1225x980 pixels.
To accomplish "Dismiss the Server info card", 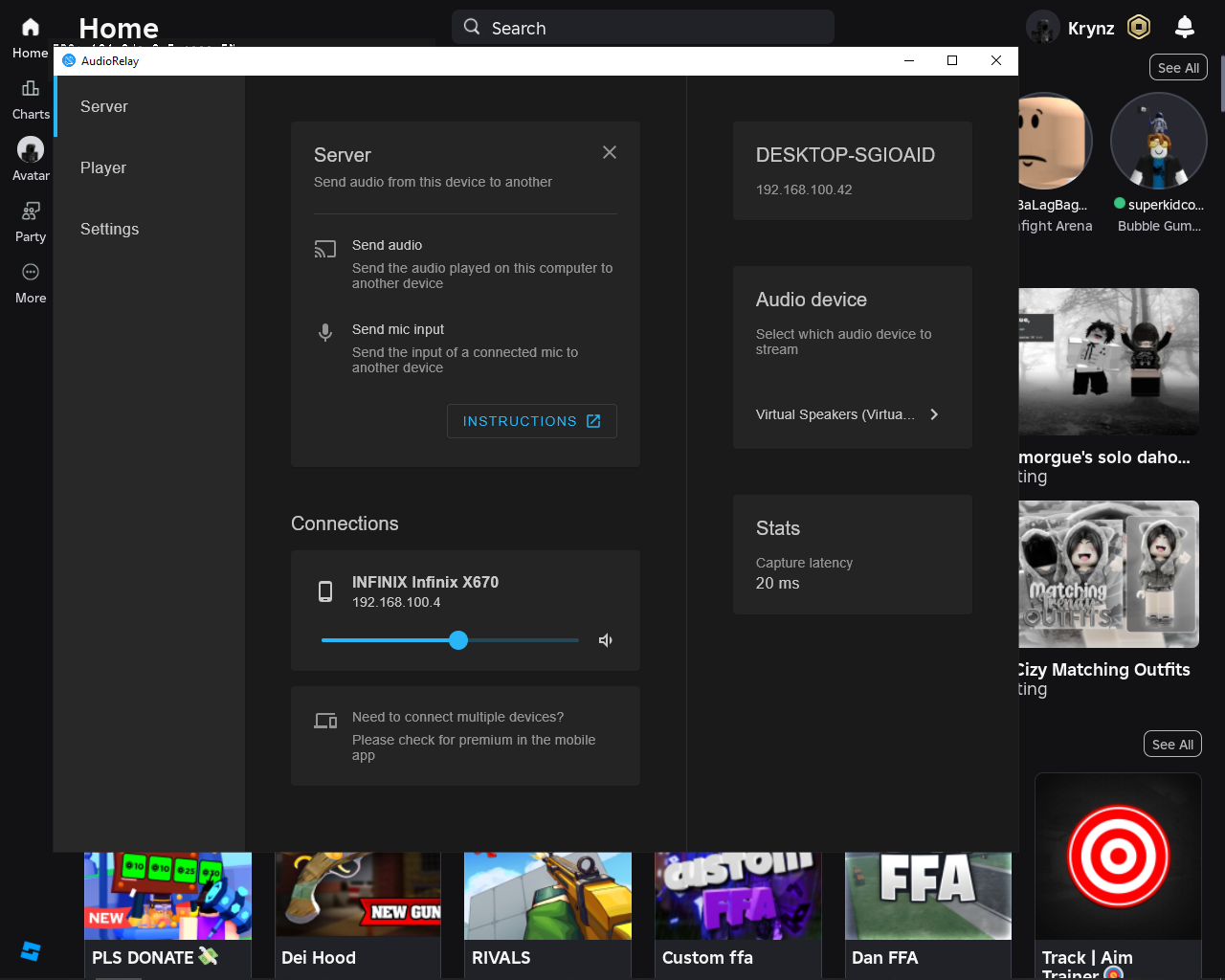I will (x=610, y=152).
